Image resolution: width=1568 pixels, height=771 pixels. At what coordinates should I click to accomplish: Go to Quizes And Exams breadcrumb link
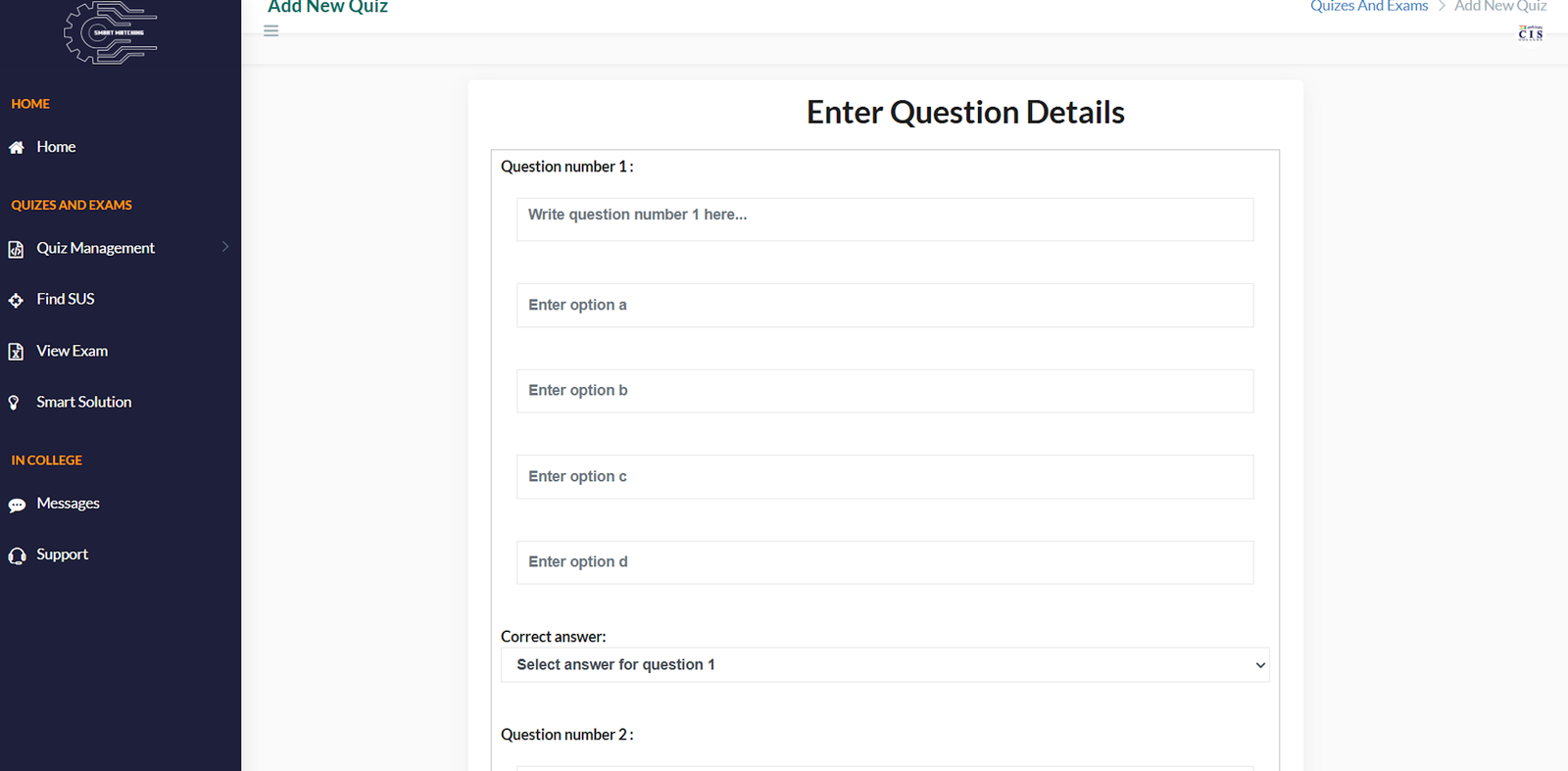(x=1369, y=7)
